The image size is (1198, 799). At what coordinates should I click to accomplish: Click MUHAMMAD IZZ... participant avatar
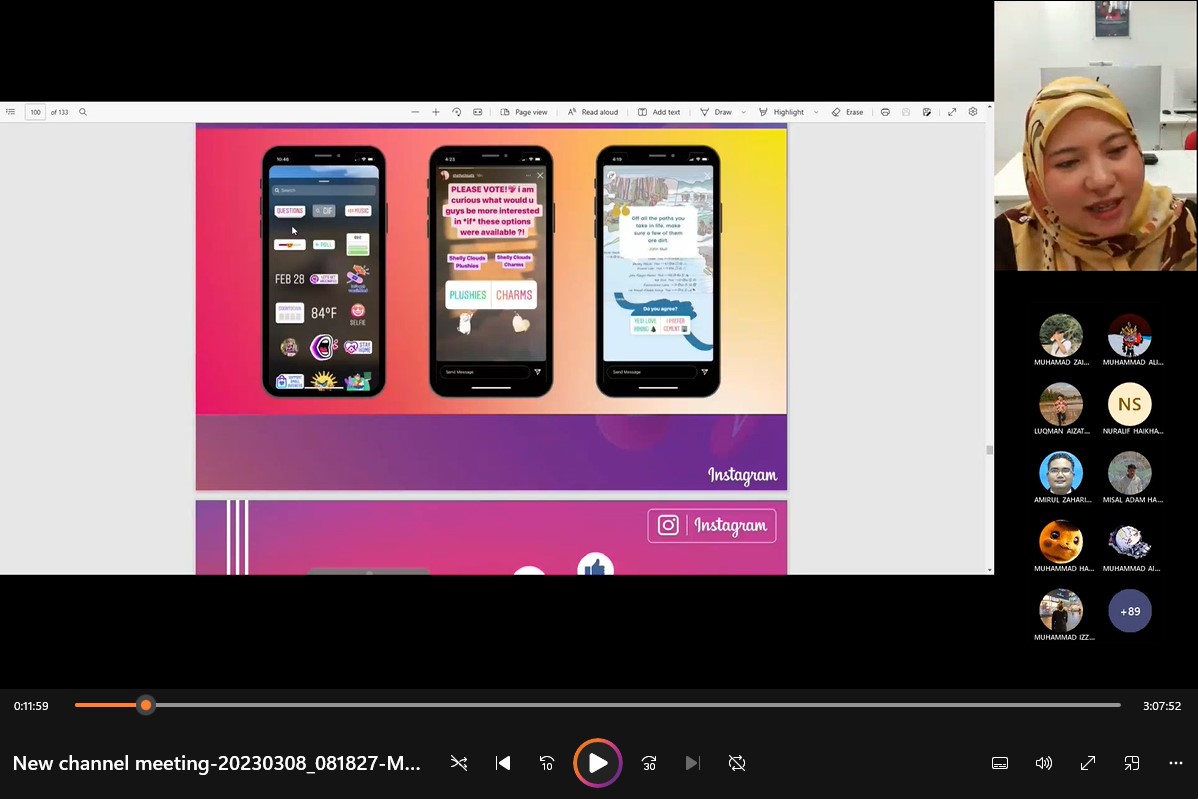(x=1061, y=610)
